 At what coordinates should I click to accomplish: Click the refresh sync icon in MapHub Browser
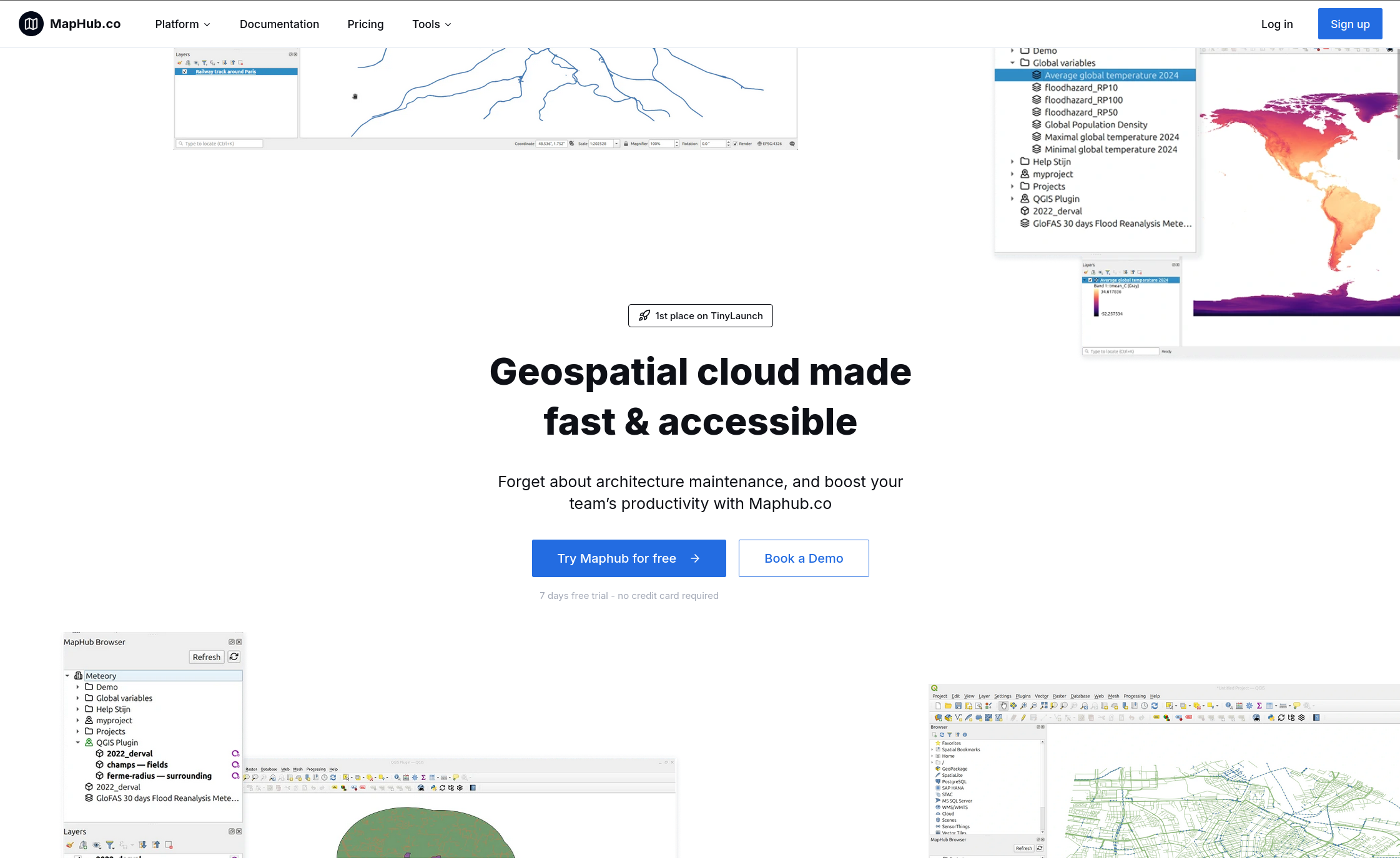(234, 656)
